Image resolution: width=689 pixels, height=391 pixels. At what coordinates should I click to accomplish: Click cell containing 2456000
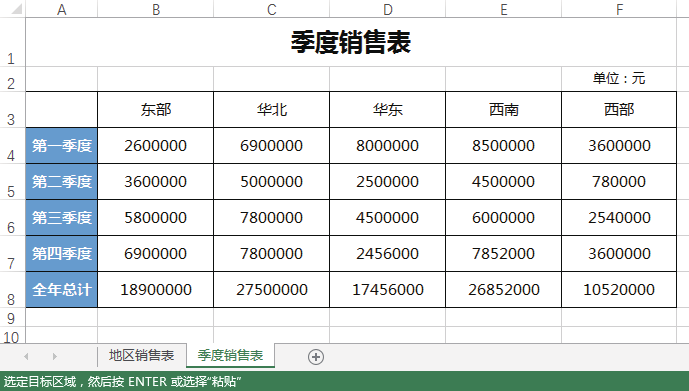point(388,254)
